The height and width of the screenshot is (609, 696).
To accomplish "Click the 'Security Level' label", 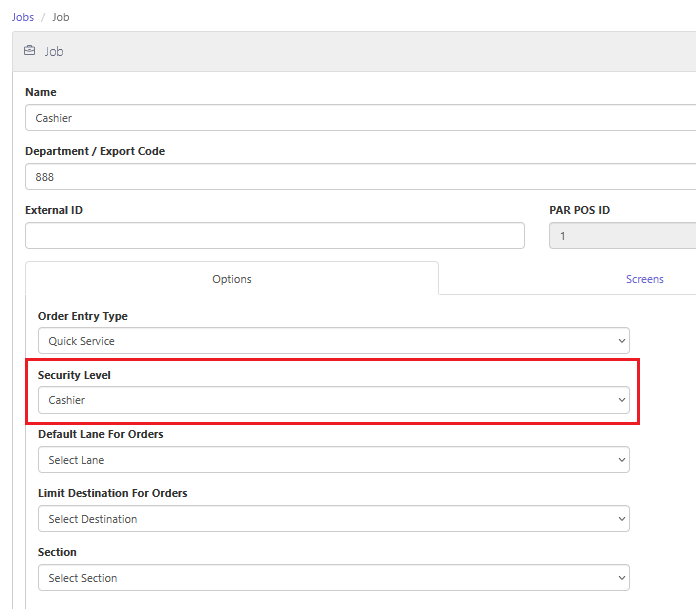I will [x=74, y=375].
